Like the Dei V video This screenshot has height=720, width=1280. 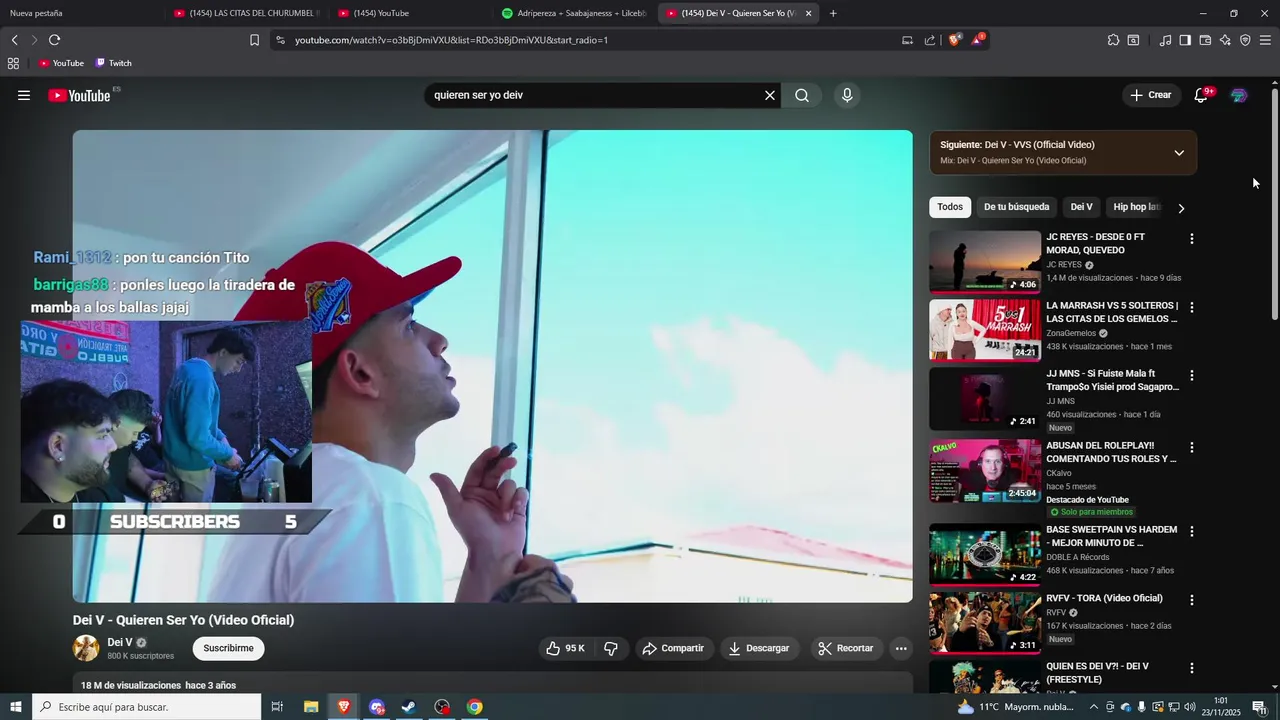[564, 648]
